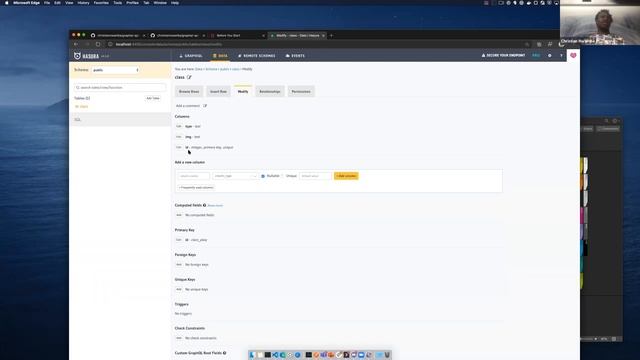
Task: Click the pink heart icon in the header
Action: tap(573, 55)
